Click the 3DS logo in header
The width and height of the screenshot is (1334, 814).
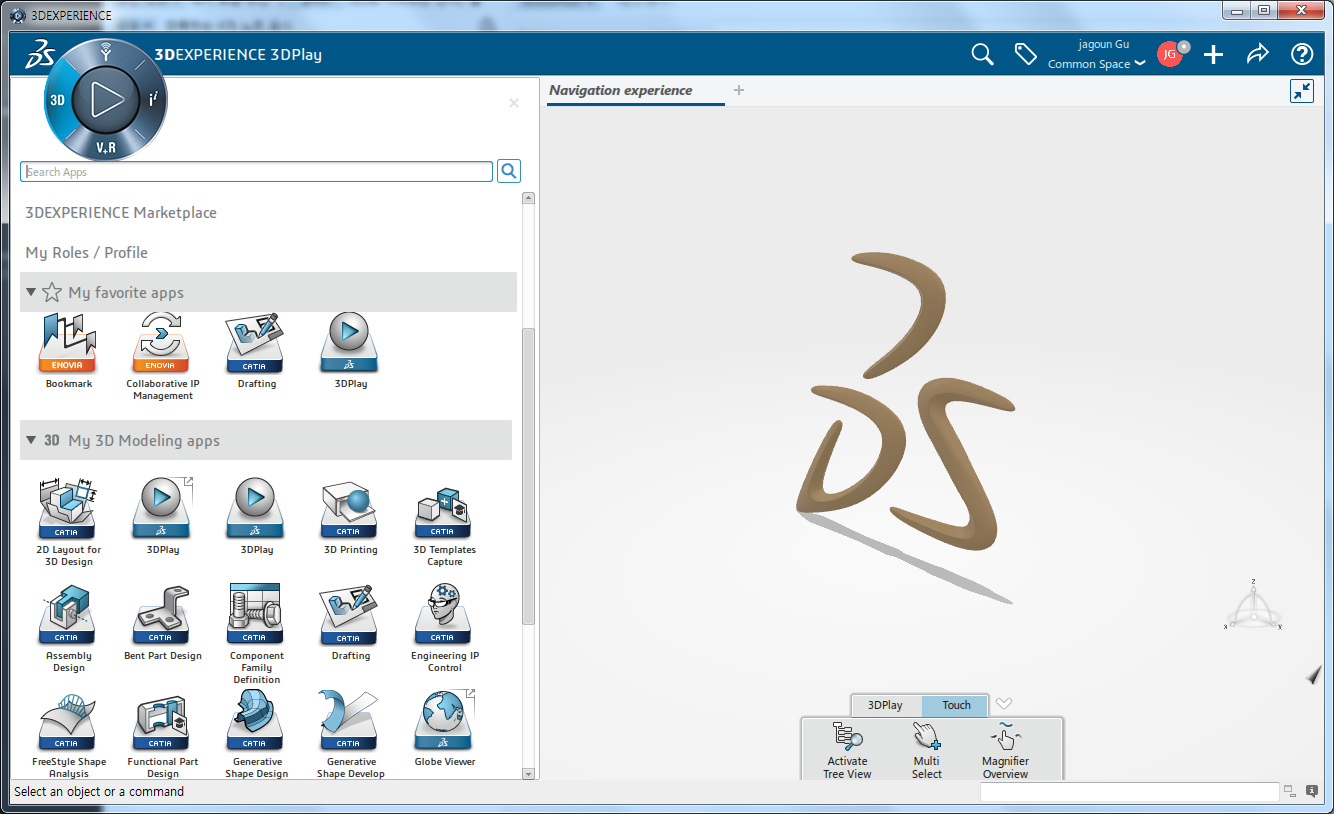click(x=38, y=54)
